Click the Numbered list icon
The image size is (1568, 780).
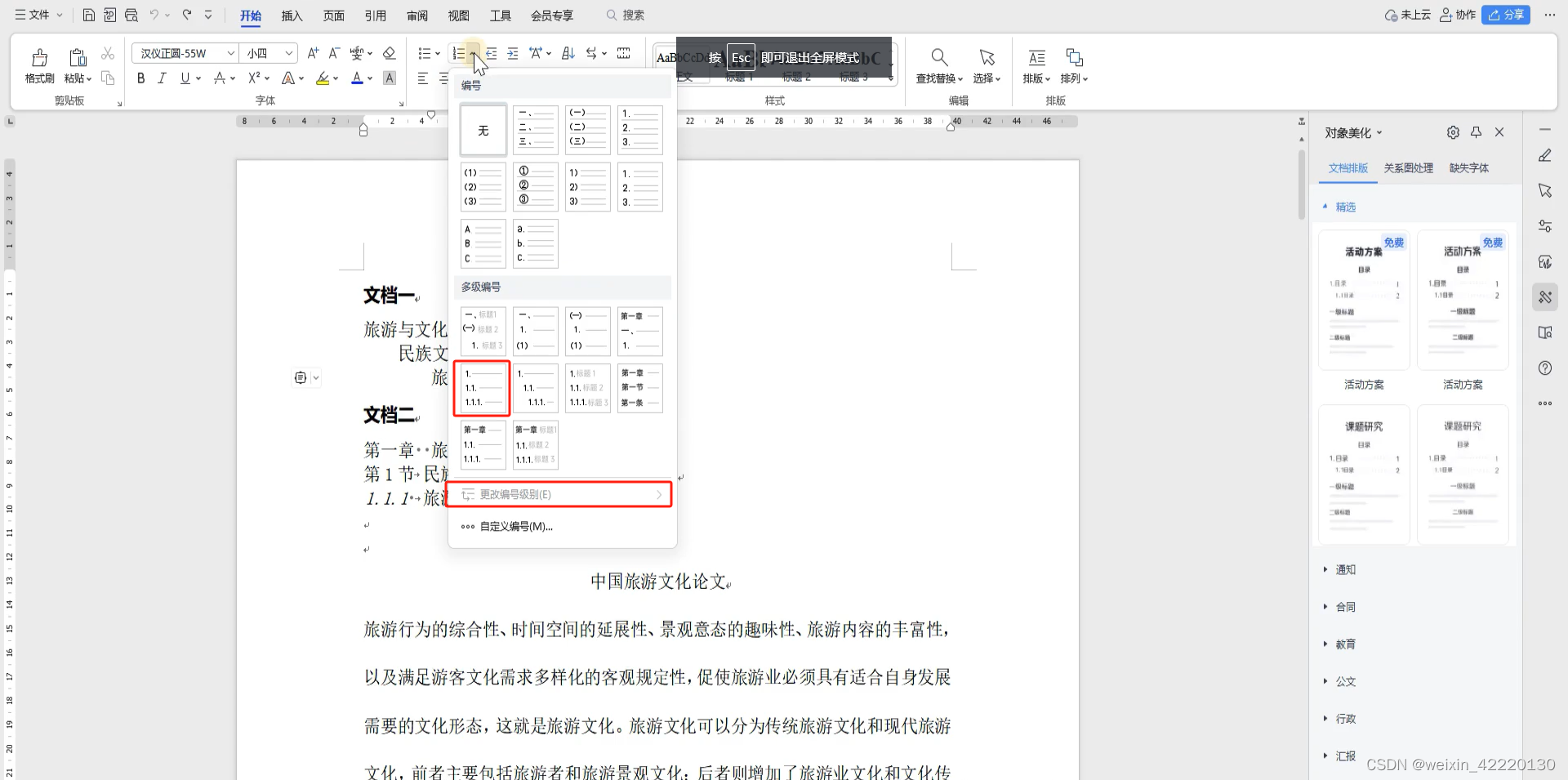click(459, 53)
